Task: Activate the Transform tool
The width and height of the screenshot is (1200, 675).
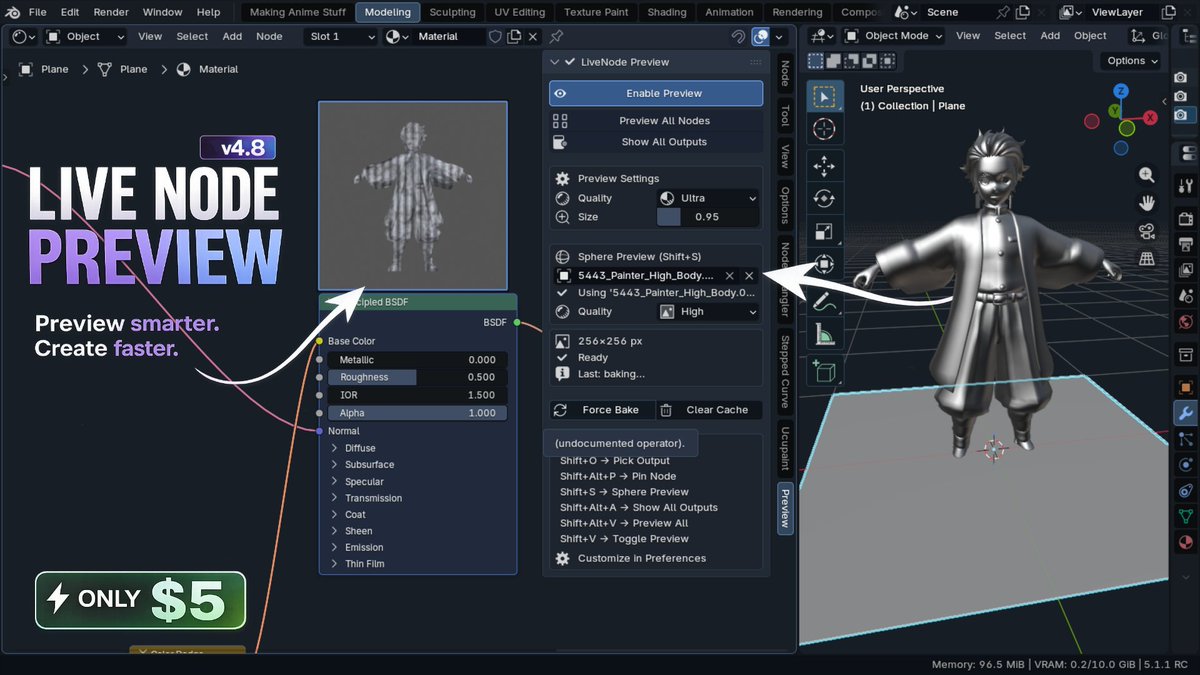Action: [824, 264]
